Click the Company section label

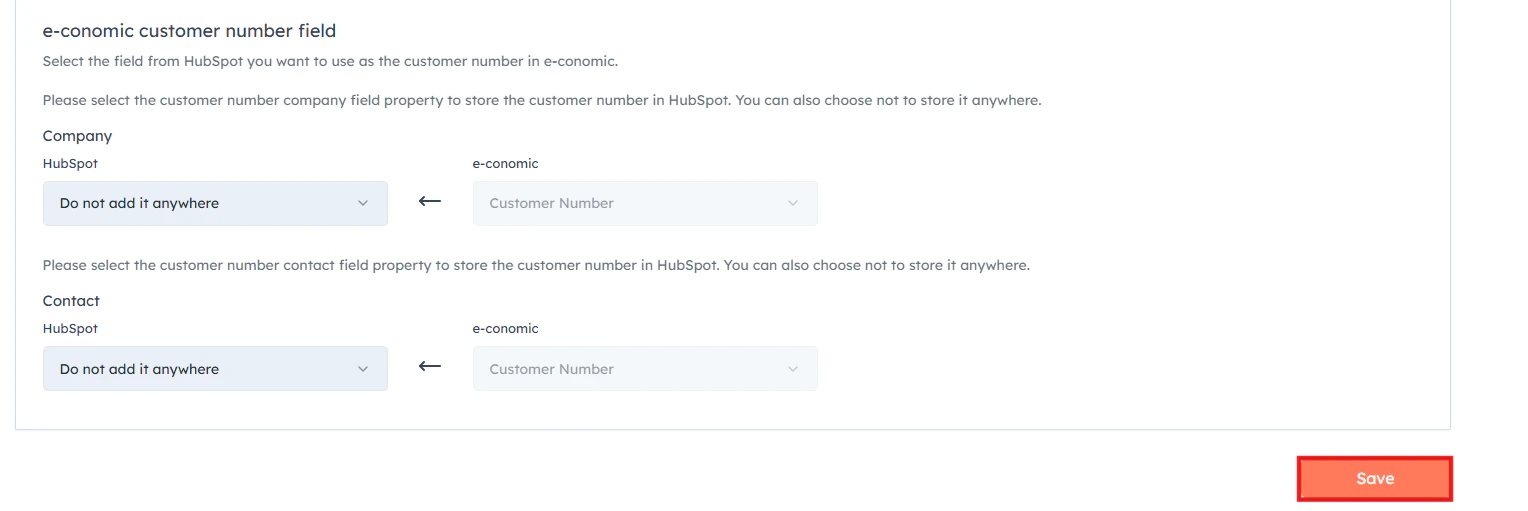coord(77,136)
